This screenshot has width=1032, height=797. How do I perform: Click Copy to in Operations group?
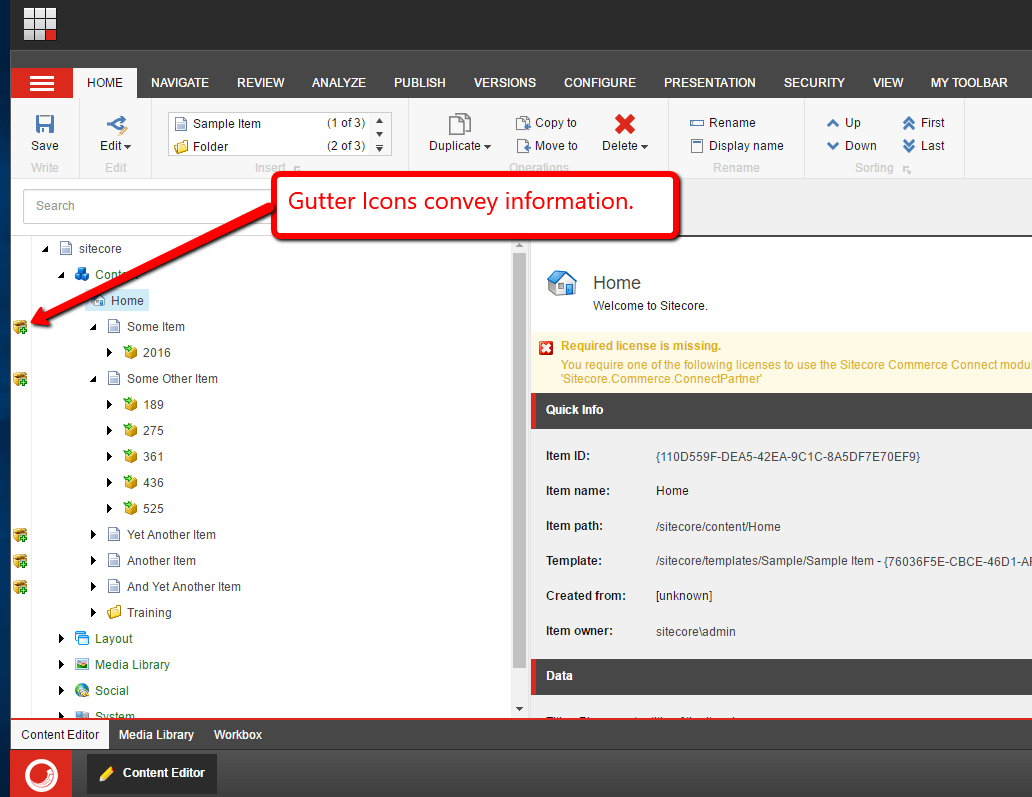click(546, 123)
